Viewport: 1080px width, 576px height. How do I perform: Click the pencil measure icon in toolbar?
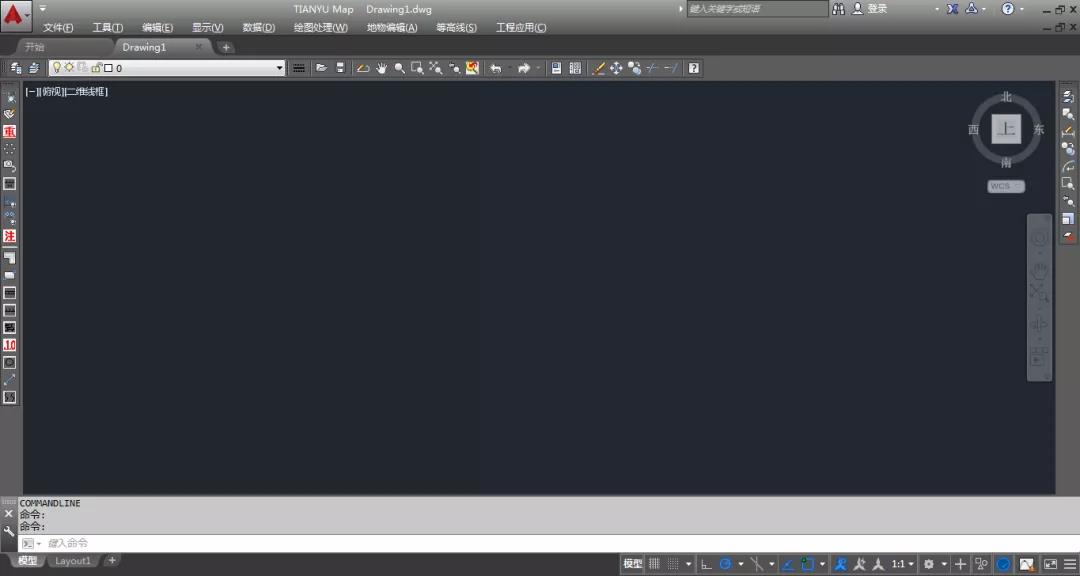tap(599, 68)
